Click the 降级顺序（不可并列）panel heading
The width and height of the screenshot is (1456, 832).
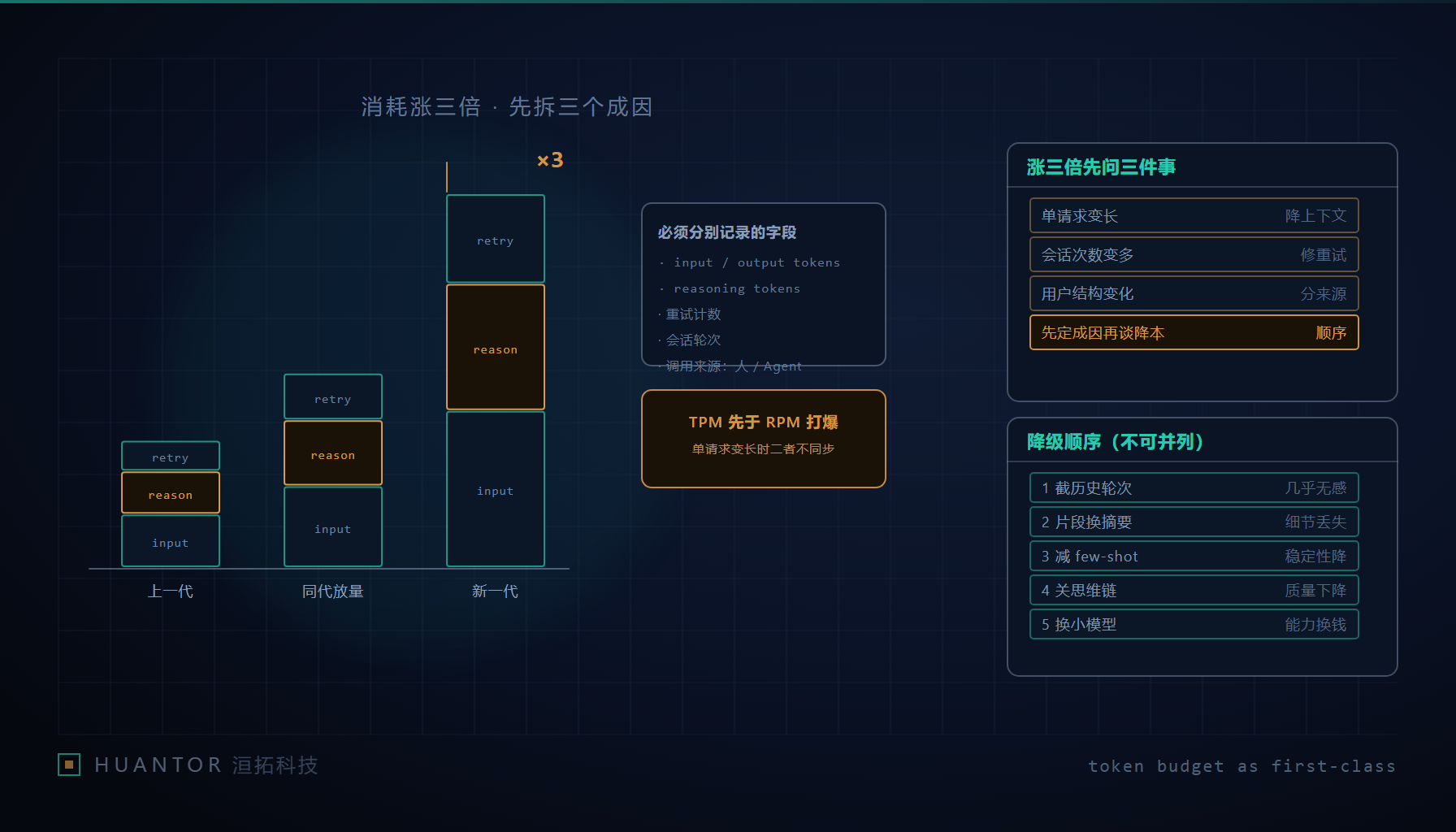point(1116,442)
